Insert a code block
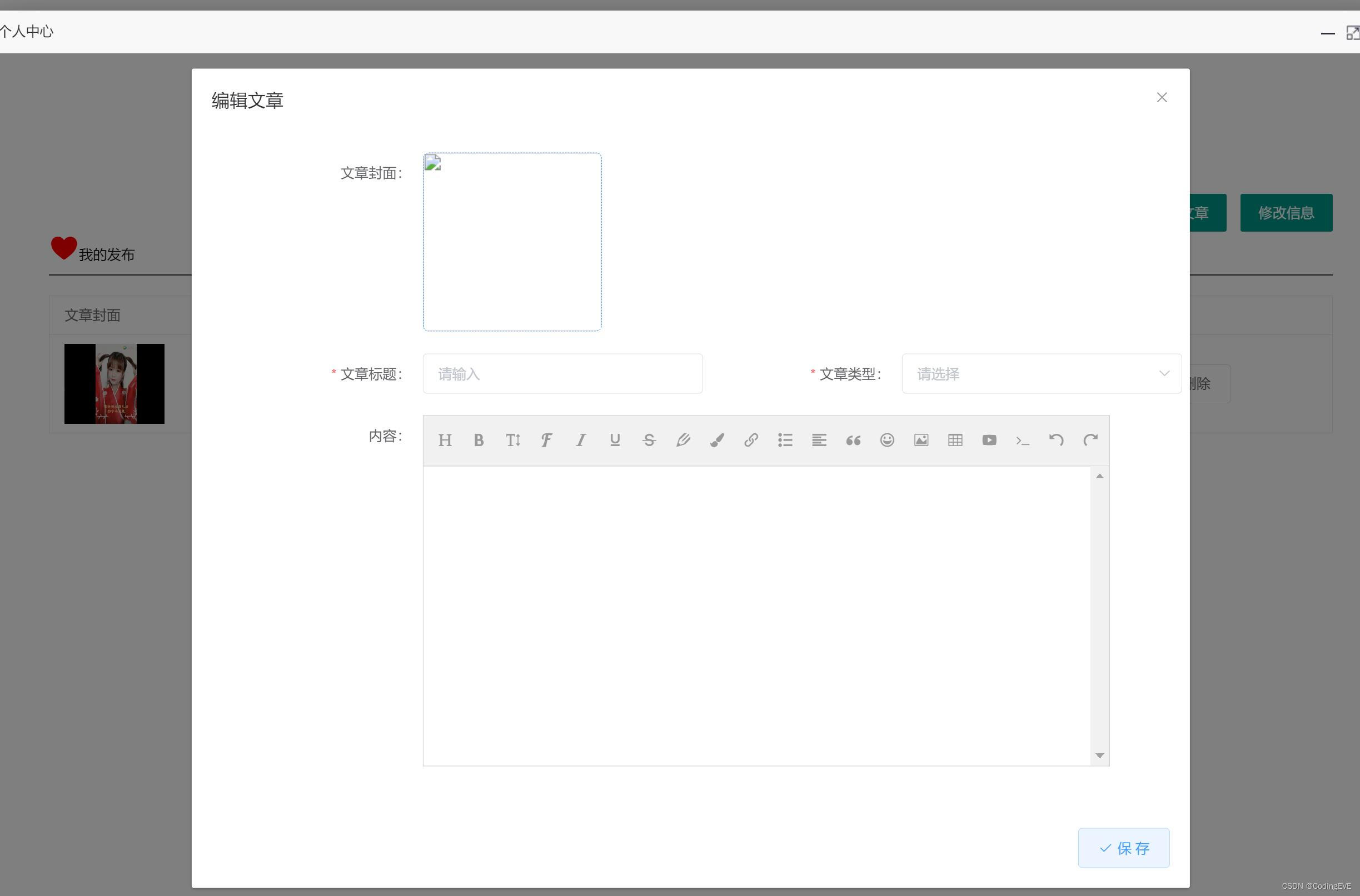 [1023, 441]
